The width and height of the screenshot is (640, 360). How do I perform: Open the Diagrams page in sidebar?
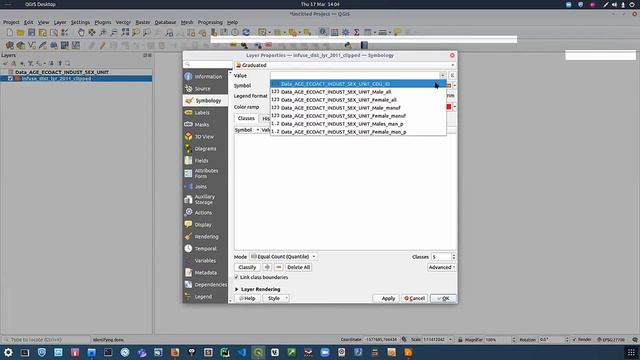[x=205, y=149]
